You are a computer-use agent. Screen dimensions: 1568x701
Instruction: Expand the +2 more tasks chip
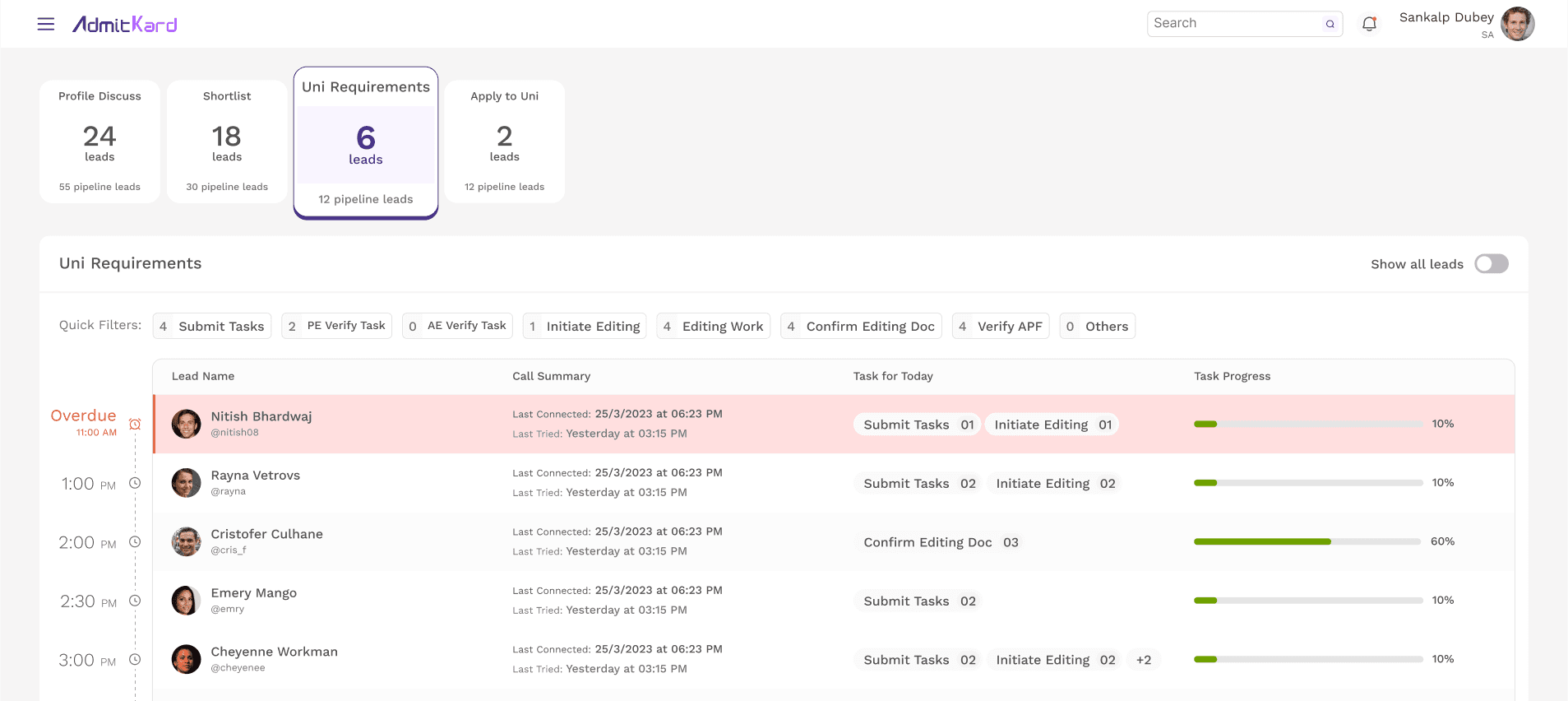[1144, 660]
